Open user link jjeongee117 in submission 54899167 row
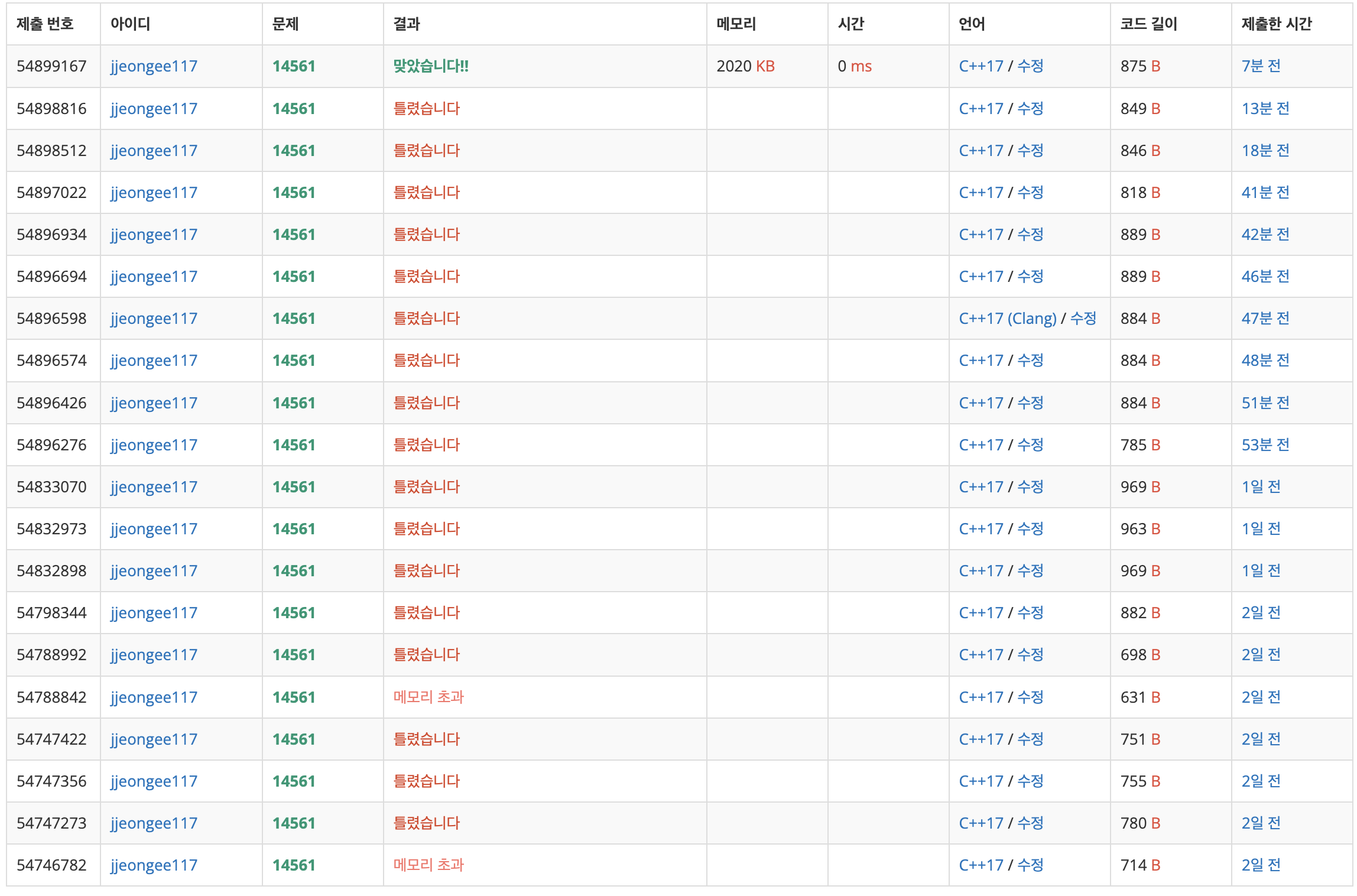The image size is (1357, 896). click(154, 66)
